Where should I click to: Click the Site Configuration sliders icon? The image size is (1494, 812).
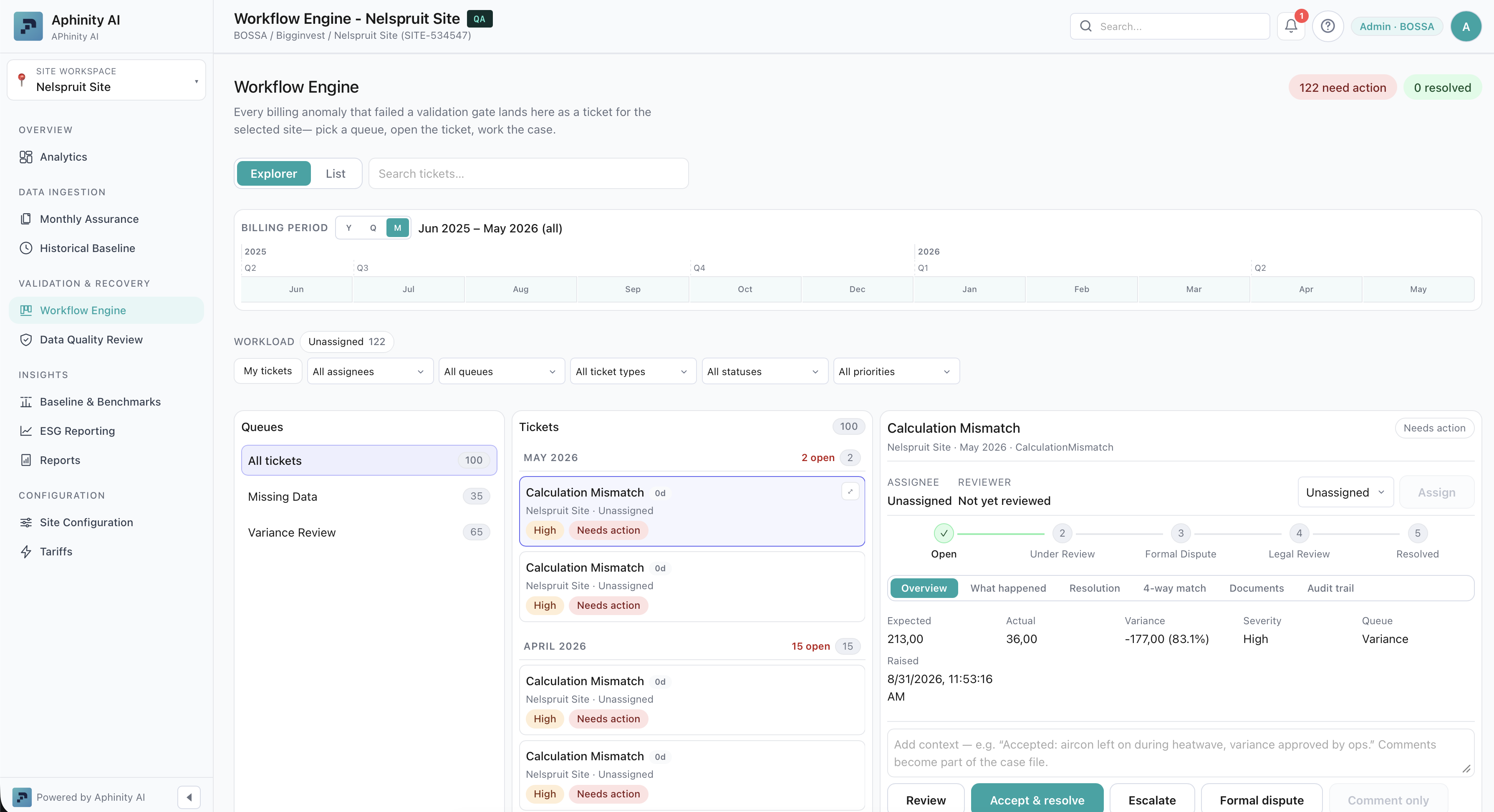[x=26, y=522]
